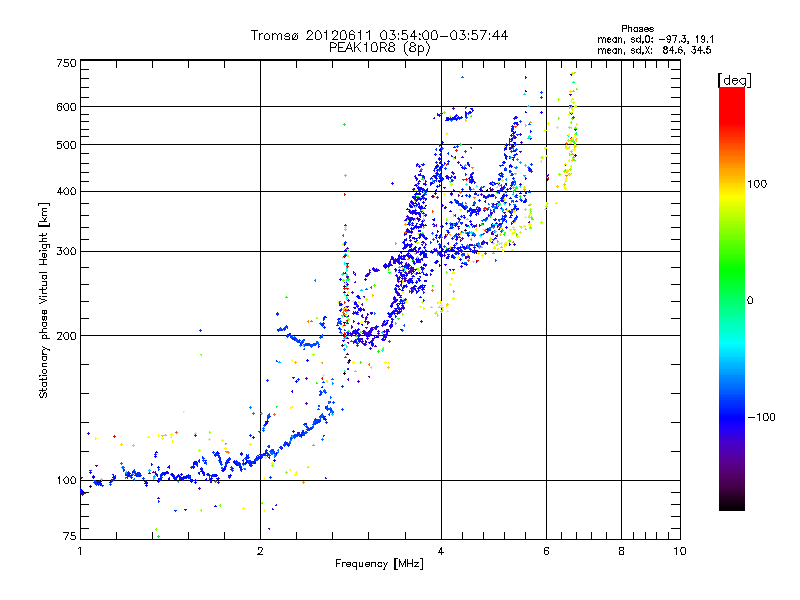Click the y-axis title "Stationary phase Virtual Height [km]"

click(x=44, y=300)
